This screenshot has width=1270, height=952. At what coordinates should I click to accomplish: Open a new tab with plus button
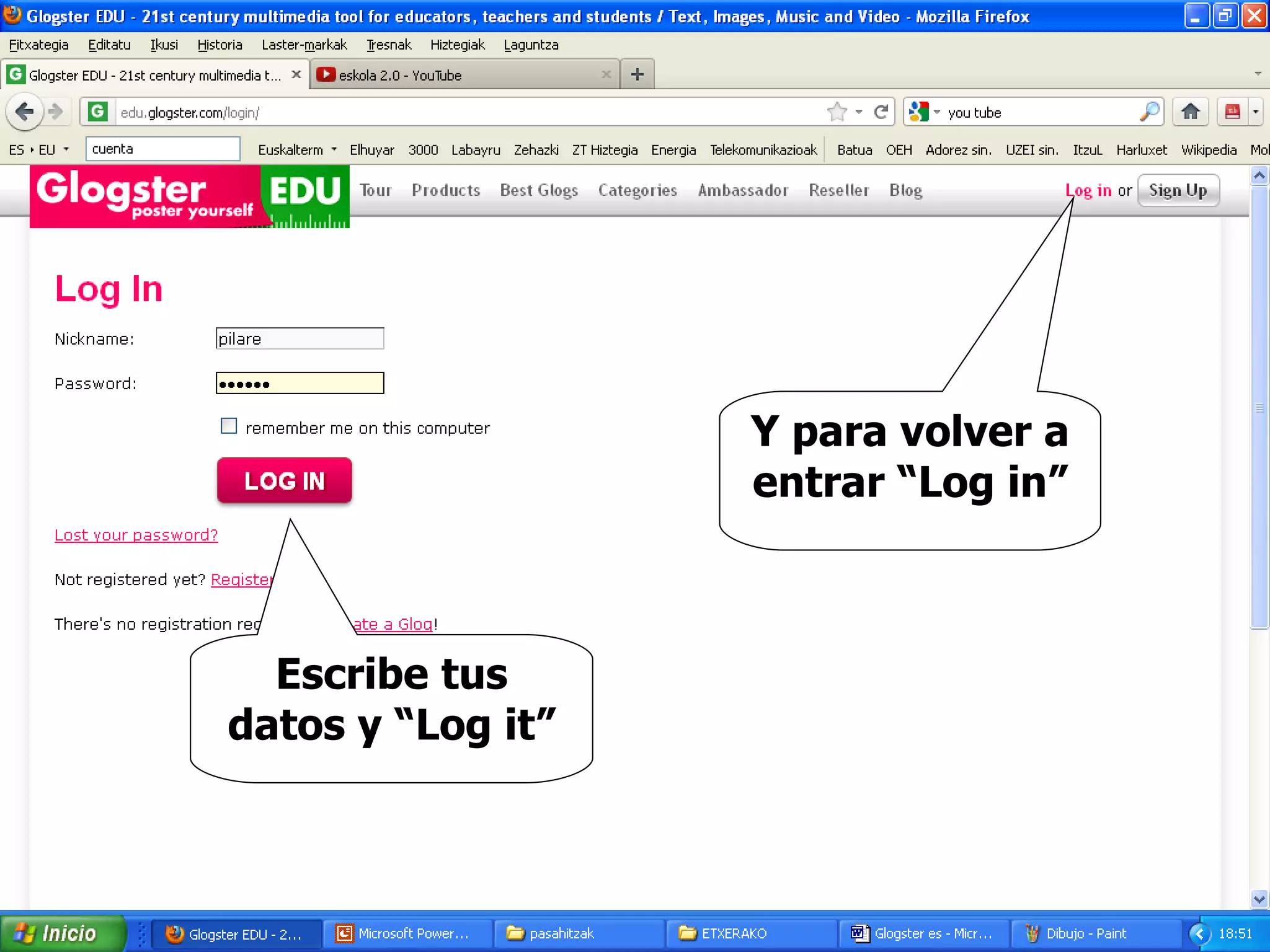pyautogui.click(x=637, y=75)
